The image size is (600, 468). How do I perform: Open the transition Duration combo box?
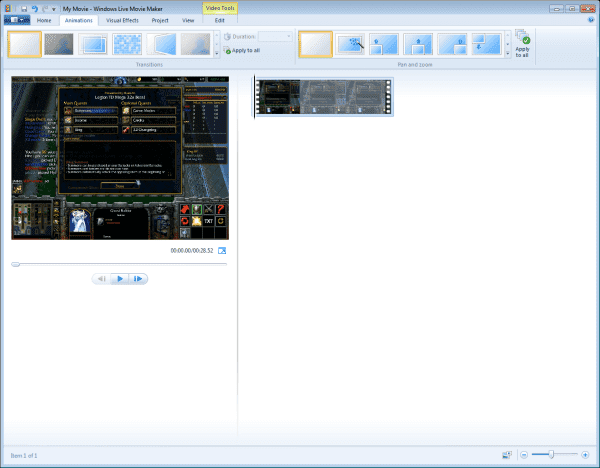[x=276, y=36]
